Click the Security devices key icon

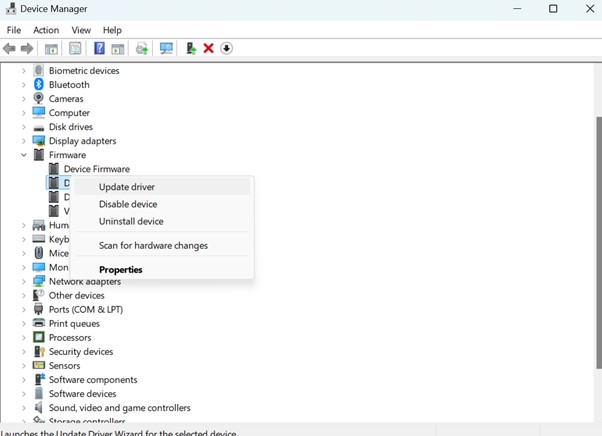pyautogui.click(x=39, y=352)
